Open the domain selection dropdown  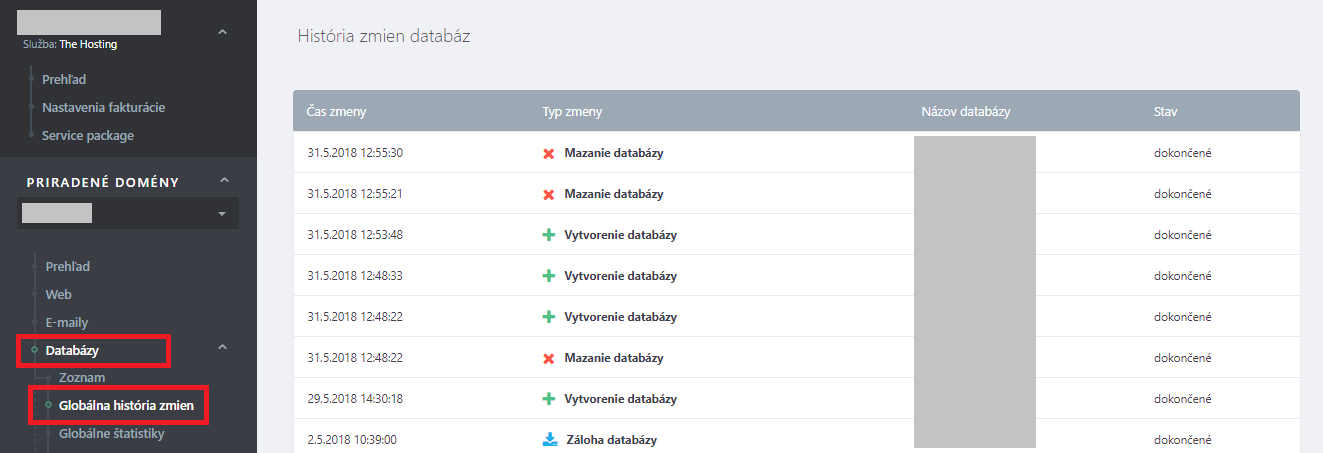[221, 214]
